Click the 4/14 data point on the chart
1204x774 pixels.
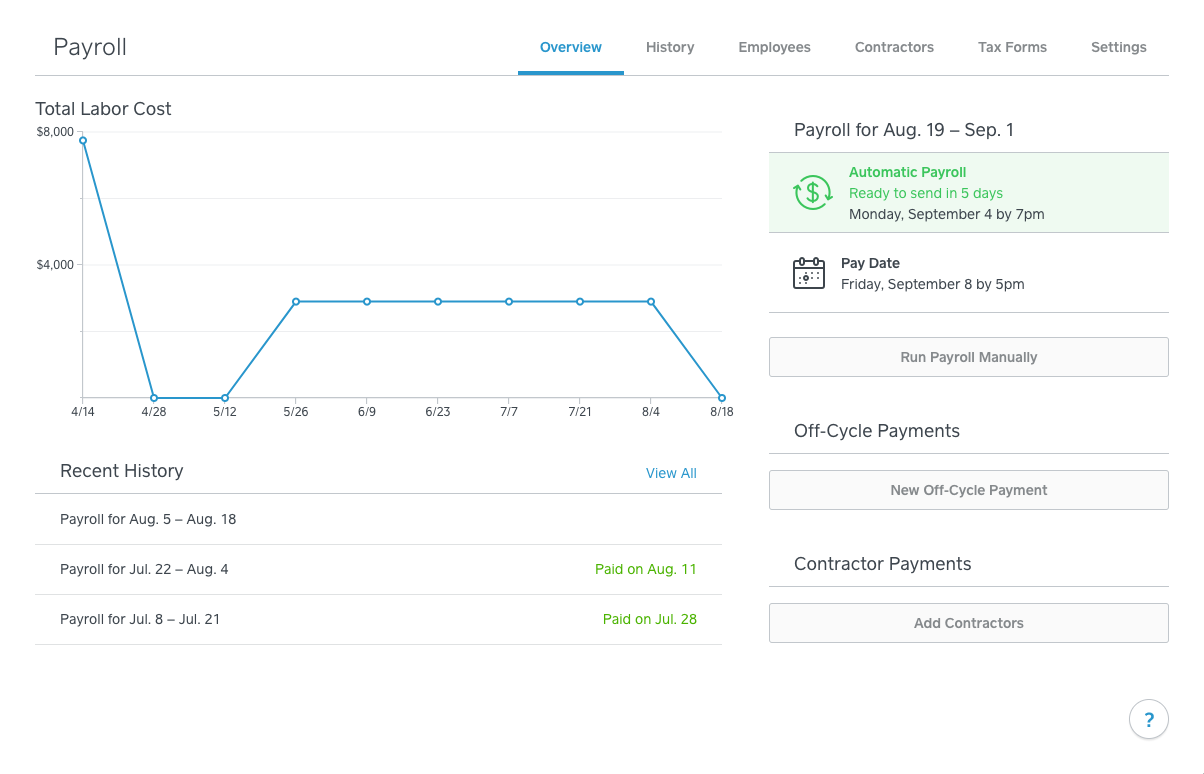click(x=83, y=140)
